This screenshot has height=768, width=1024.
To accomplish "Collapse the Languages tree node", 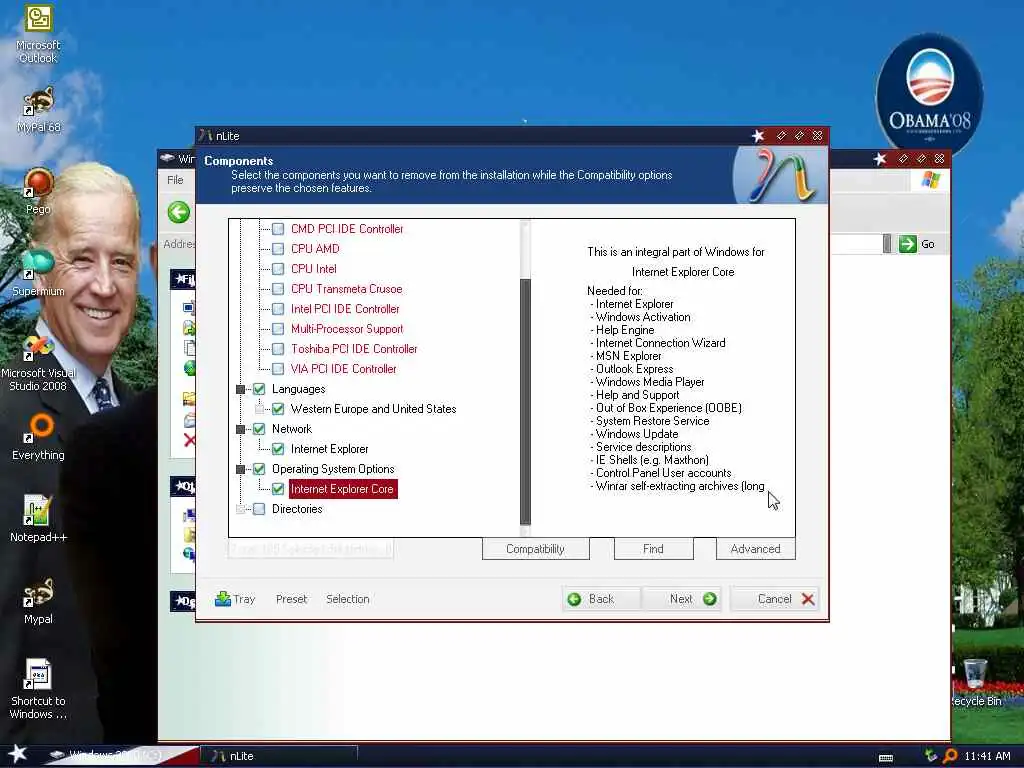I will pos(240,389).
